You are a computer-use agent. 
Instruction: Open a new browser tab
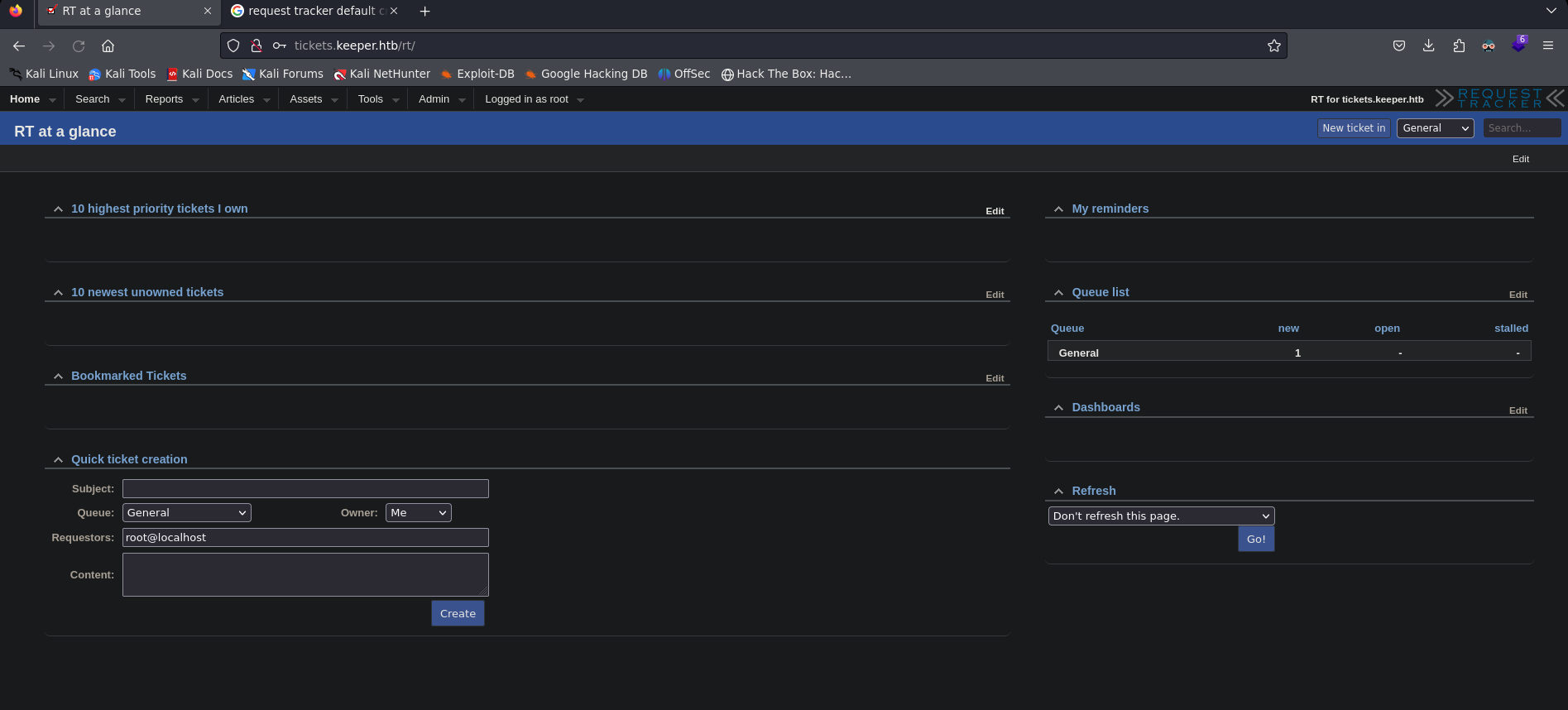[x=424, y=12]
